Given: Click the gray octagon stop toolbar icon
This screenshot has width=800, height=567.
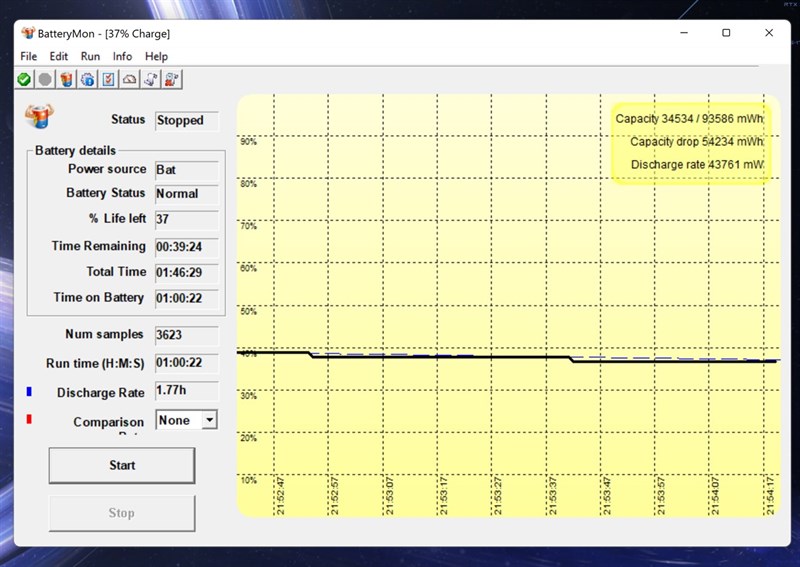Looking at the screenshot, I should pos(45,80).
